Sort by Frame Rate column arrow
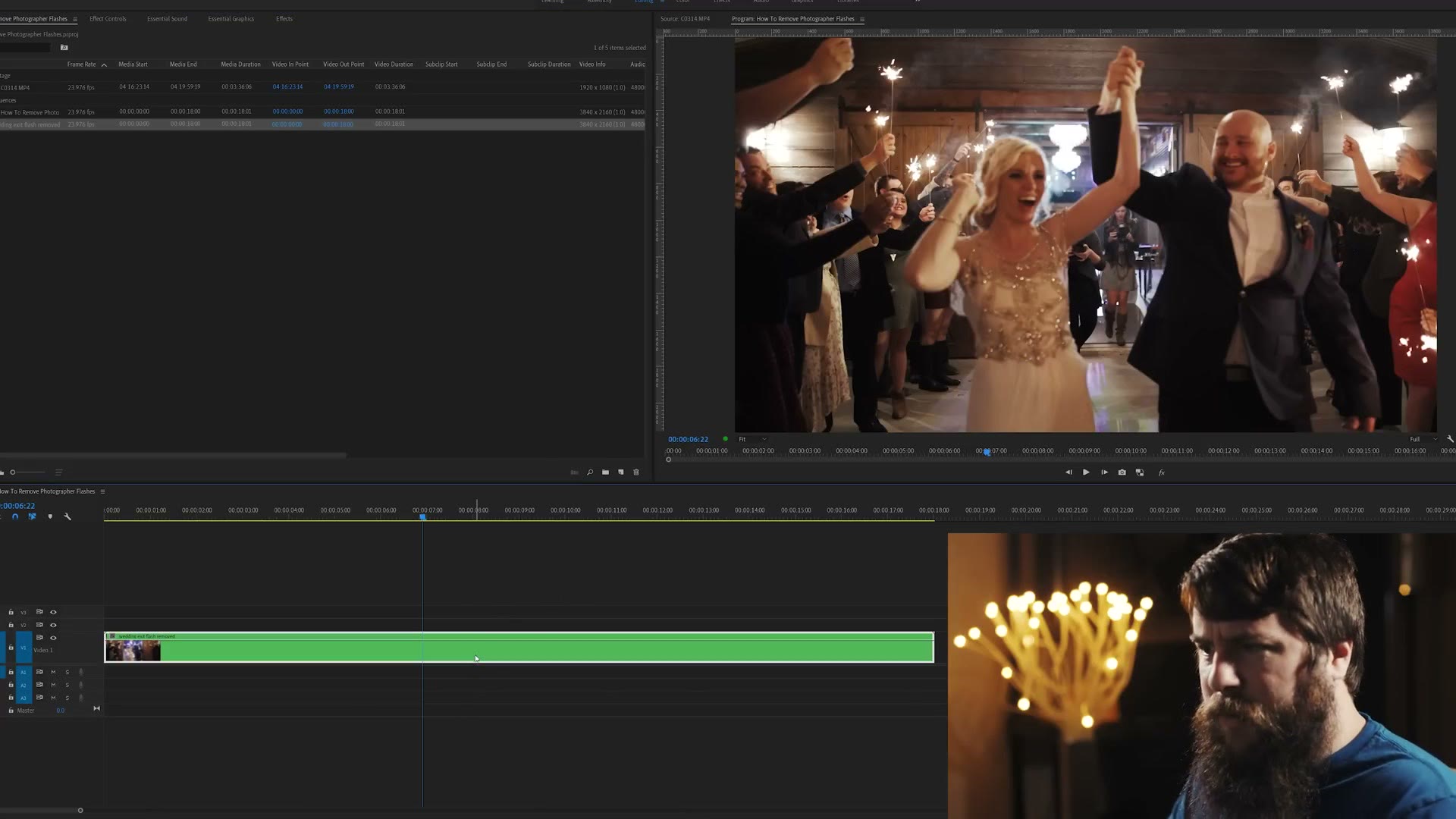This screenshot has width=1456, height=819. pyautogui.click(x=104, y=65)
